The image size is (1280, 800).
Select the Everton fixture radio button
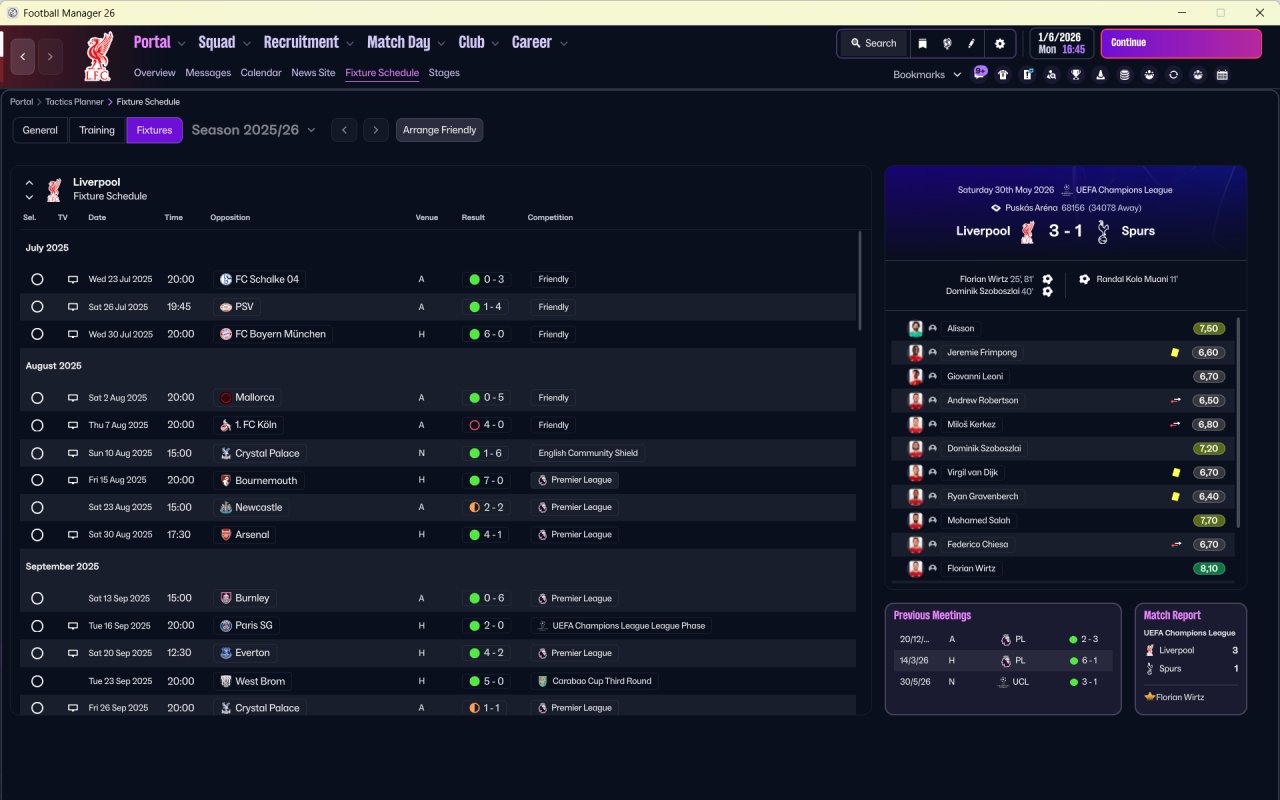pyautogui.click(x=37, y=653)
